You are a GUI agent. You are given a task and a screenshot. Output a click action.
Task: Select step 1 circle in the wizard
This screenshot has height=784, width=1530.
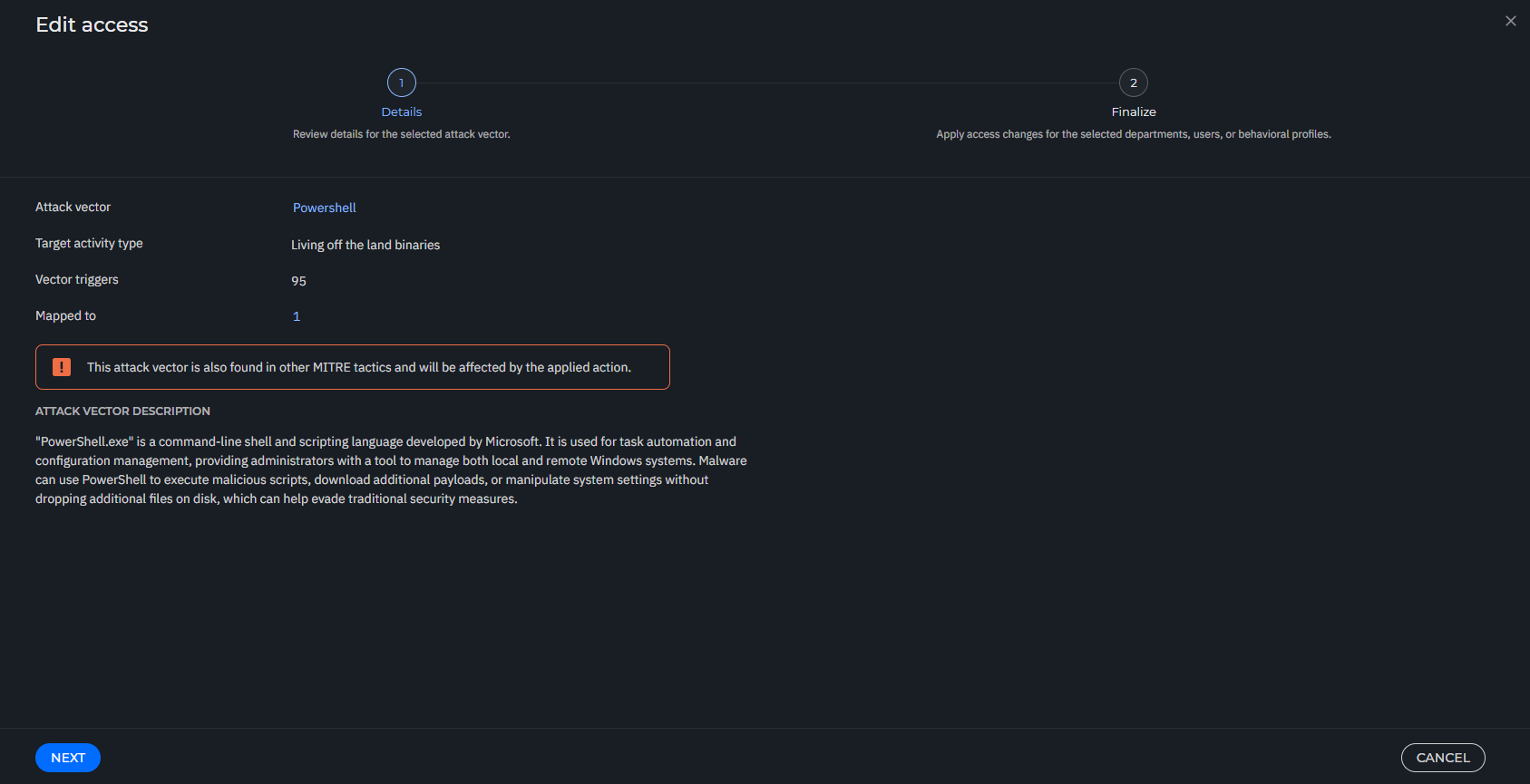coord(402,82)
